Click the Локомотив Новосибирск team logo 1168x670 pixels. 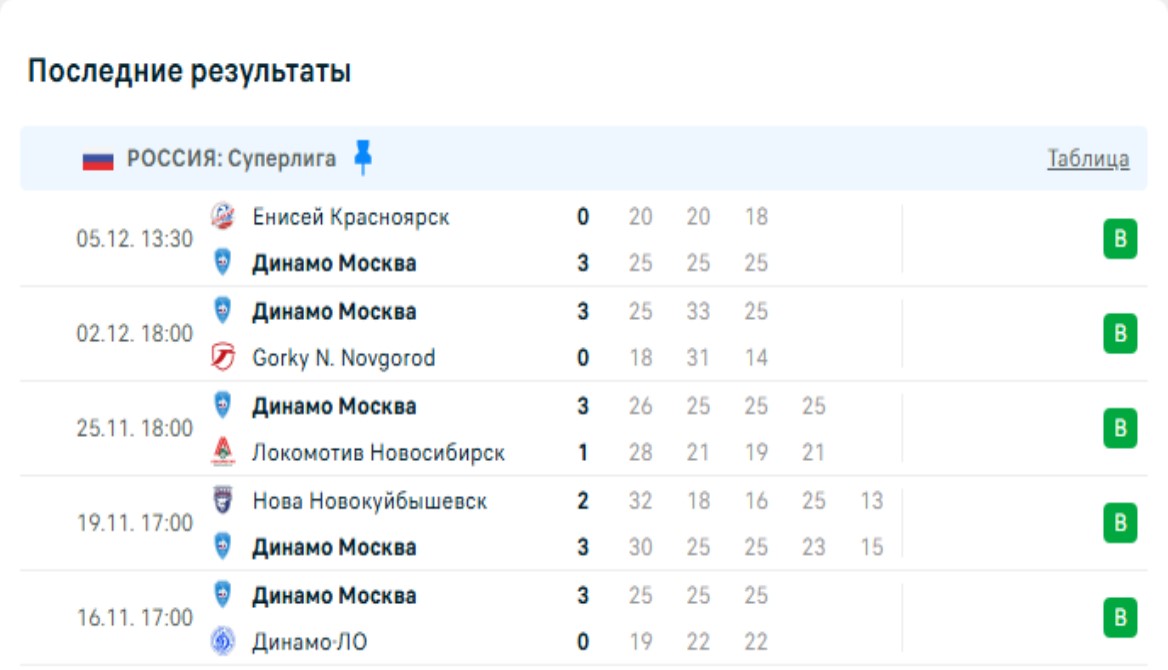222,453
